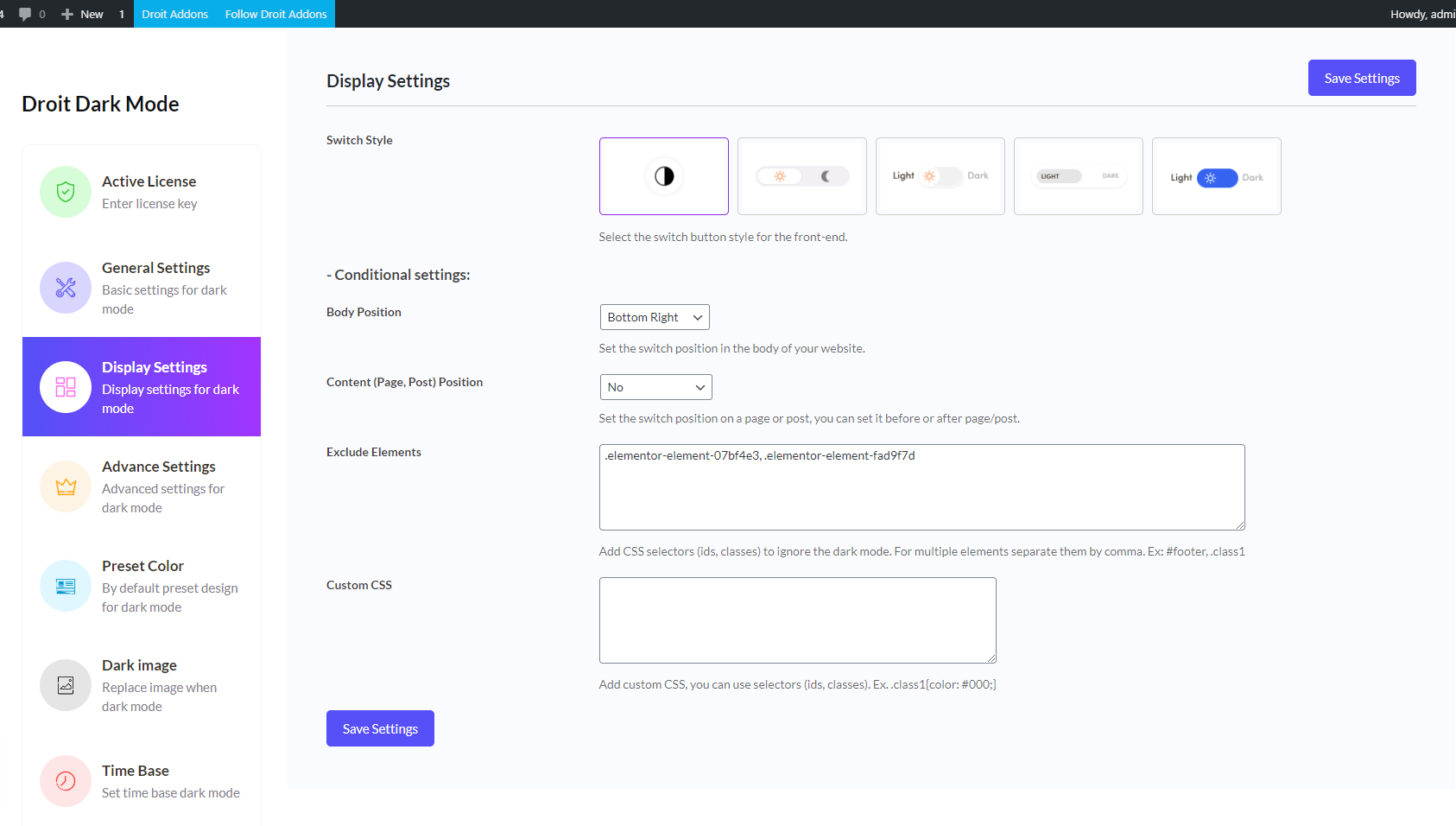Click inside the Custom CSS textarea
The image size is (1456, 826).
(x=798, y=620)
